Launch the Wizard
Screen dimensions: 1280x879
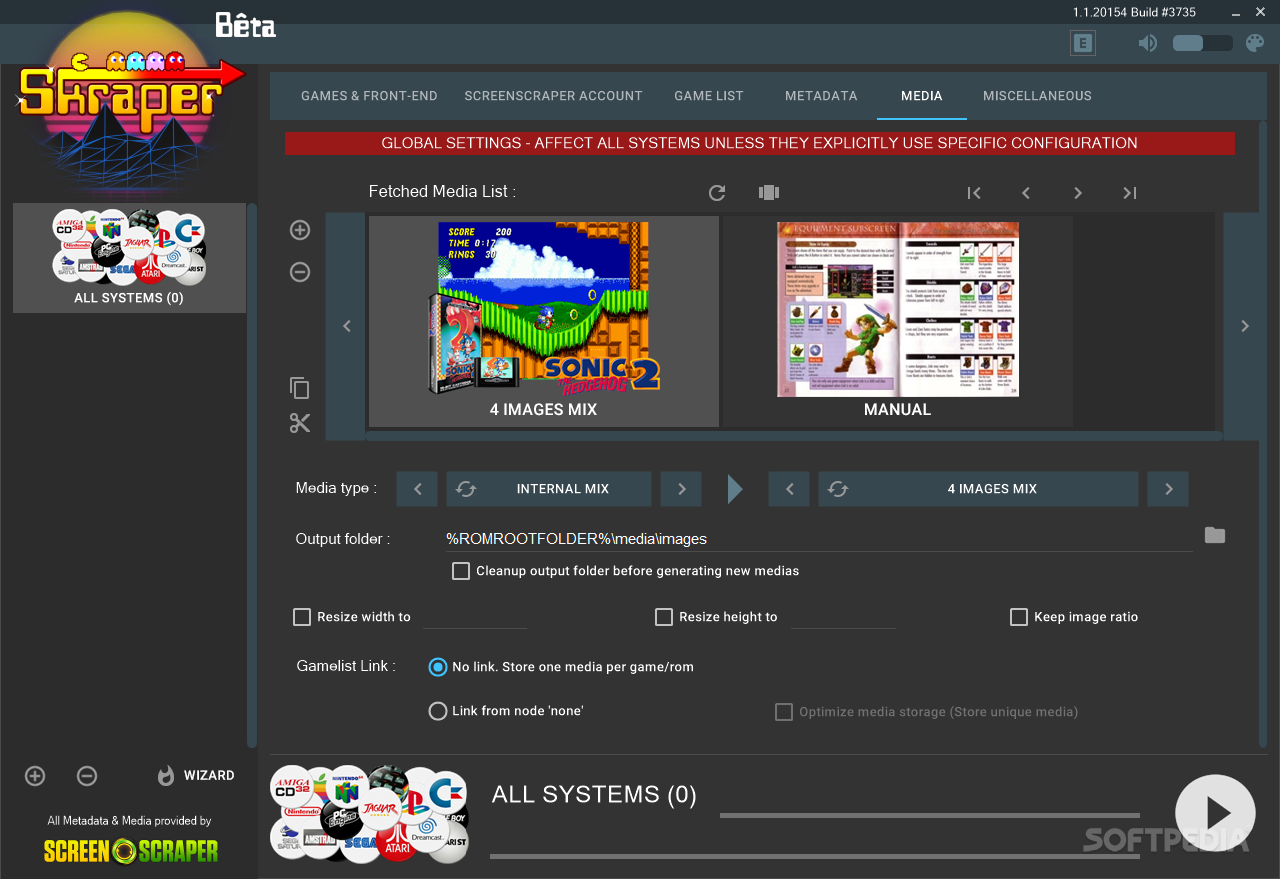196,776
